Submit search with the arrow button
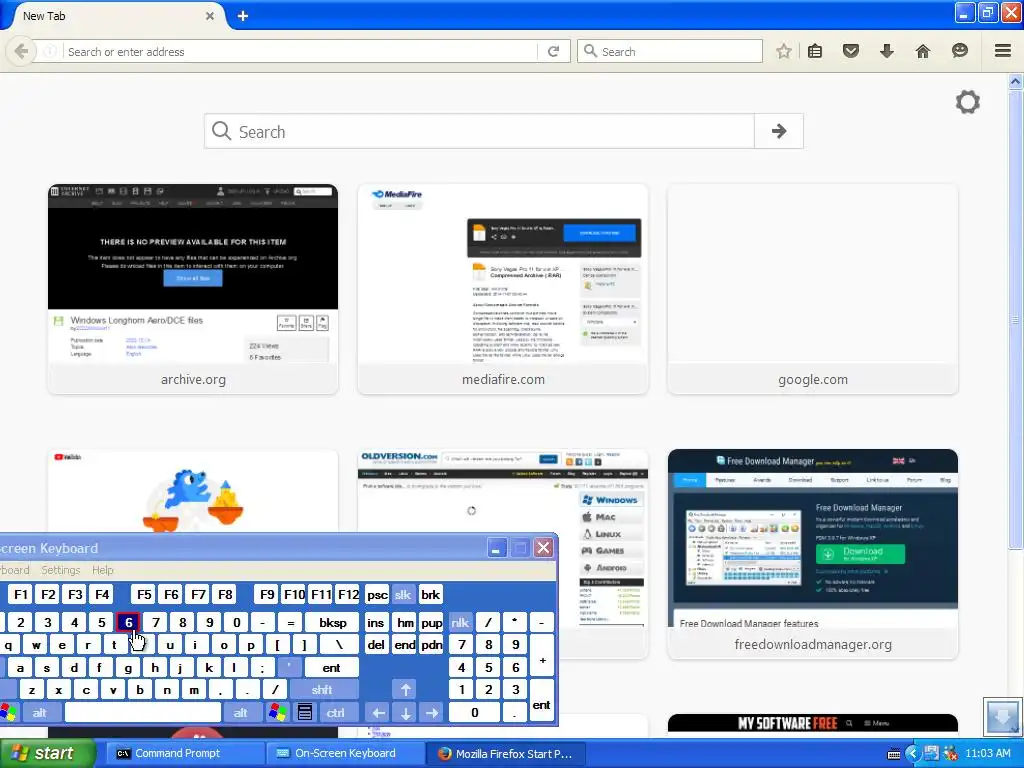Screen dimensions: 1024x768 pos(778,131)
